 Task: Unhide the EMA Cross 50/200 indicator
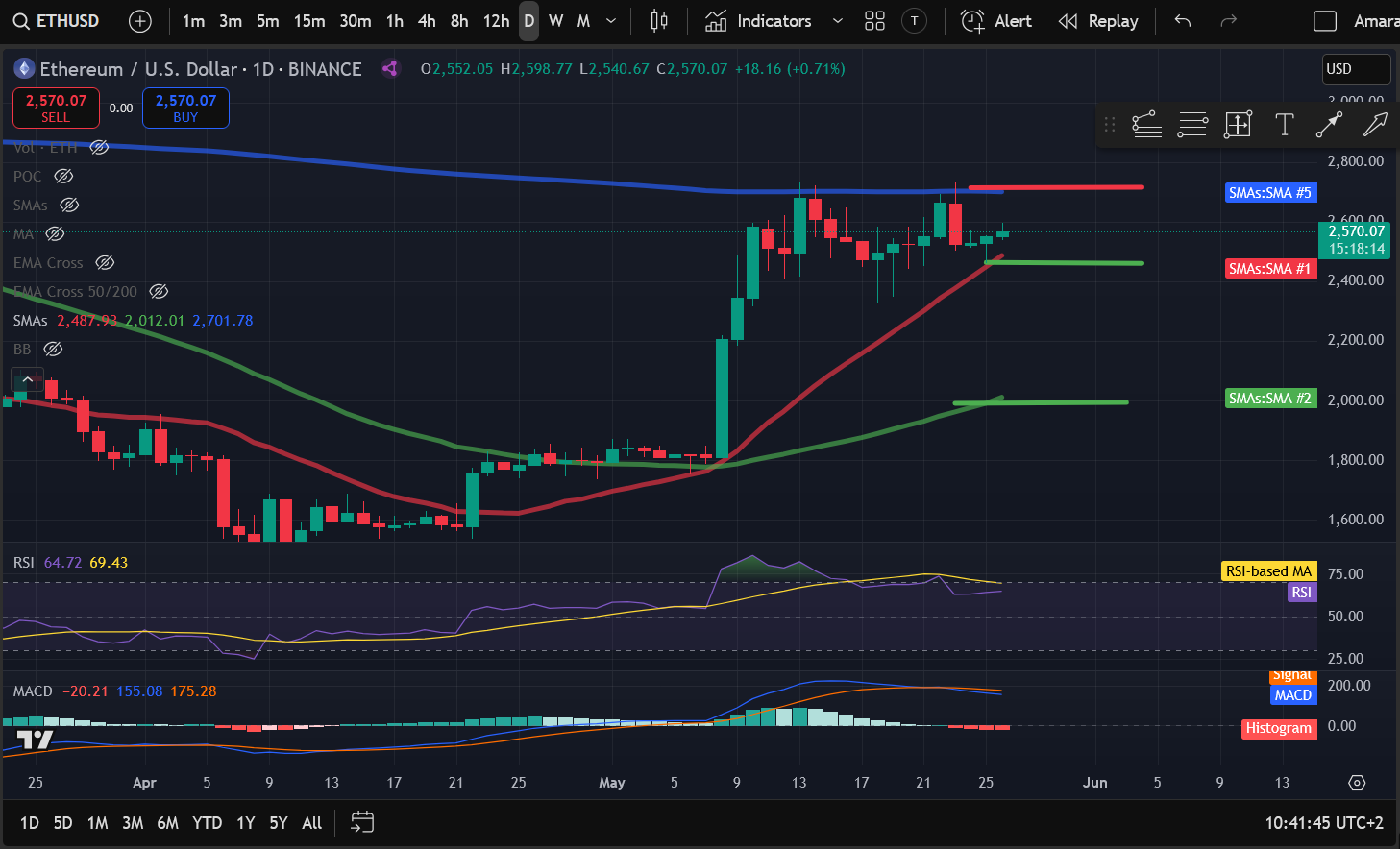160,292
